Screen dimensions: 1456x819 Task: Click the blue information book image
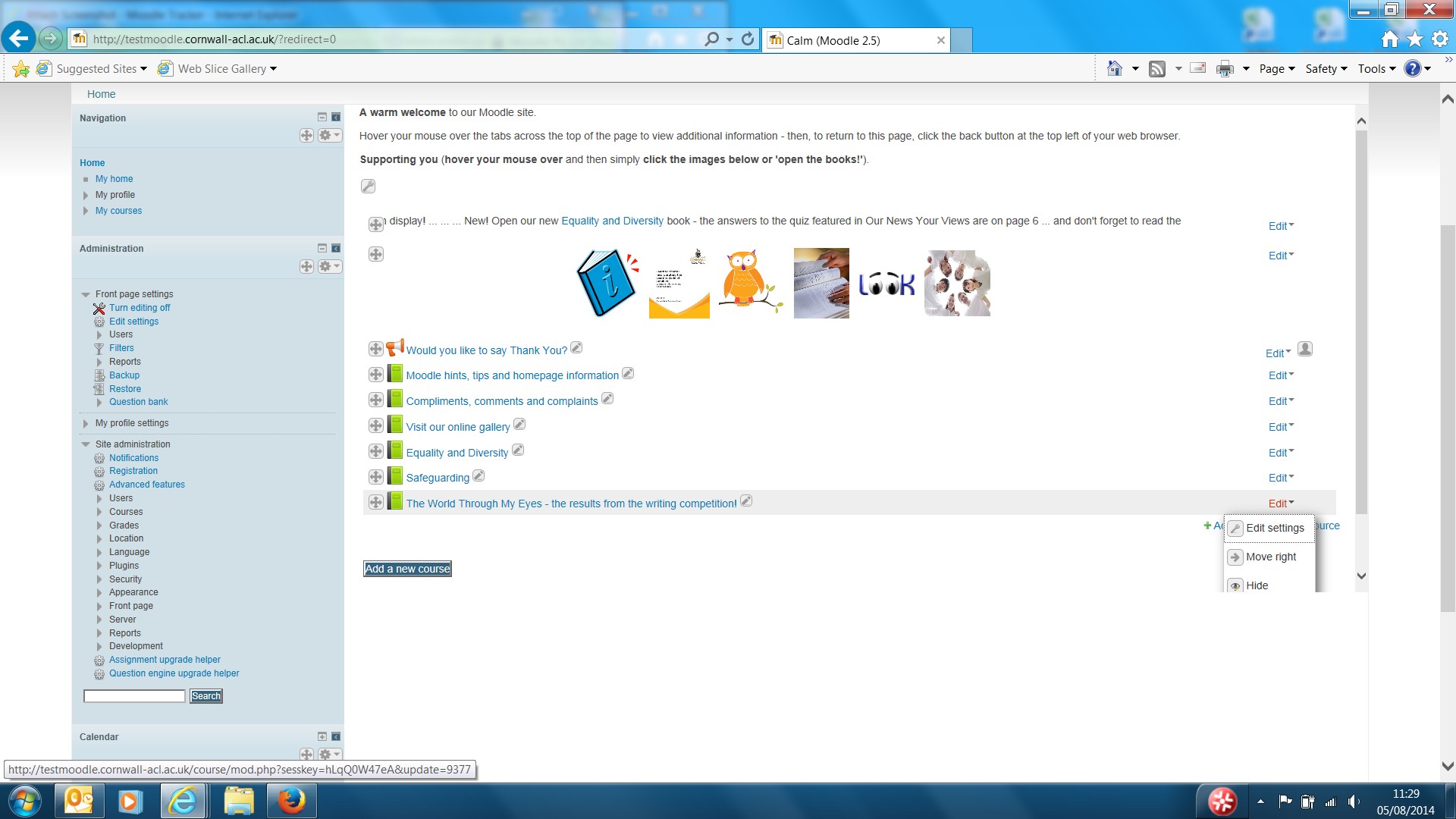(x=607, y=282)
